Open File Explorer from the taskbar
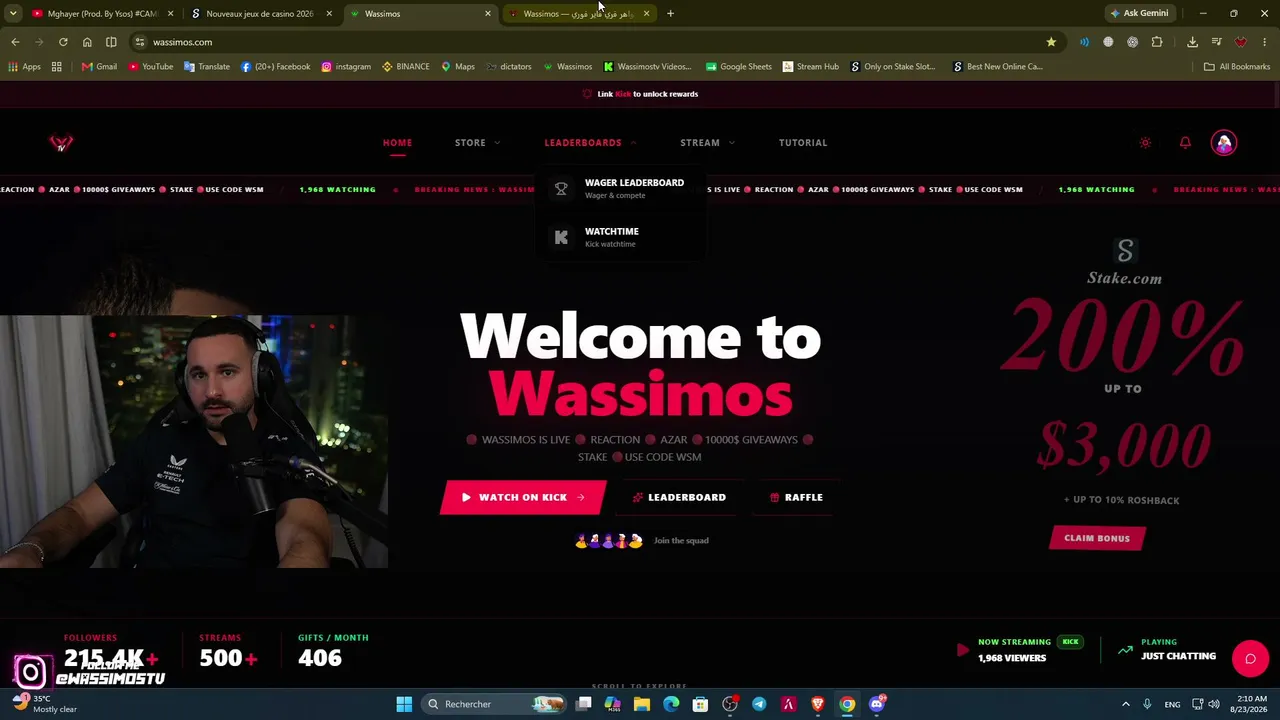This screenshot has width=1280, height=720. (x=642, y=704)
